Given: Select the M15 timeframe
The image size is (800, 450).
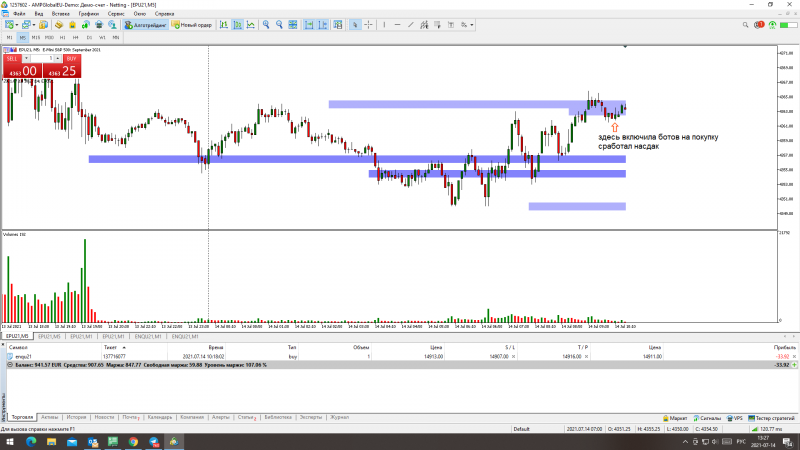Looking at the screenshot, I should coord(36,37).
